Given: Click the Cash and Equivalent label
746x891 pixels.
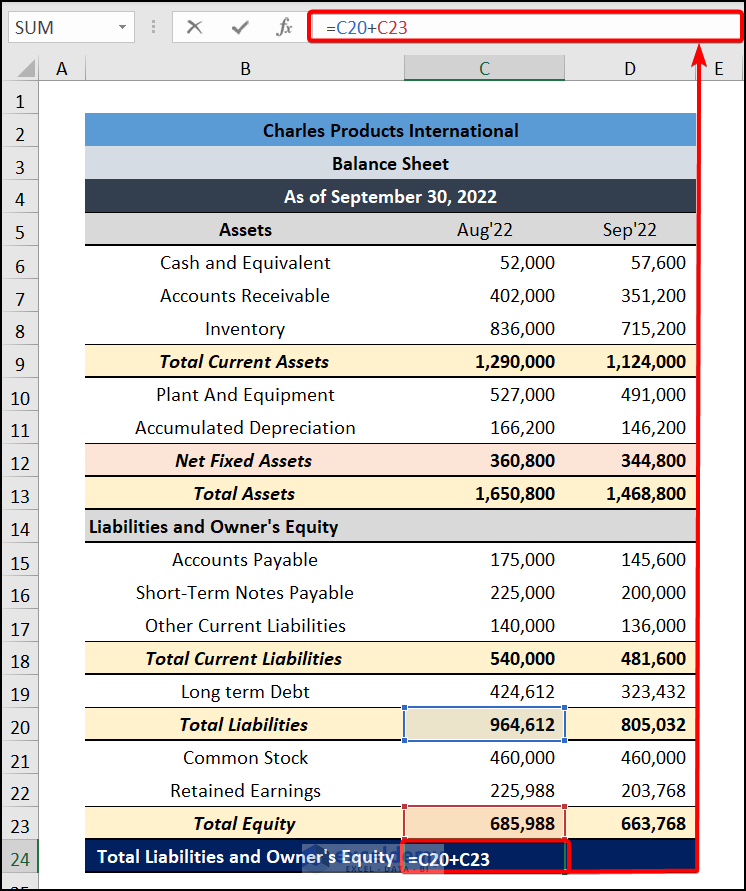Looking at the screenshot, I should pos(245,263).
